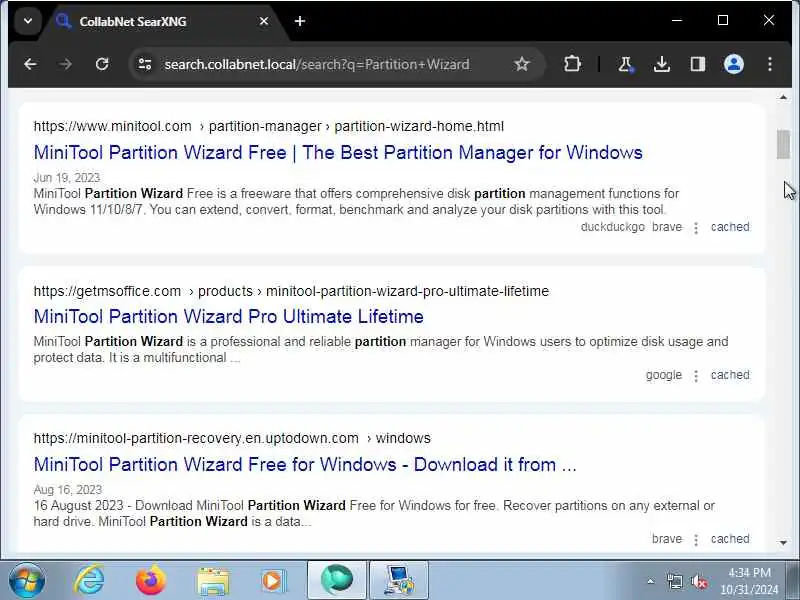Open the Chrome profile avatar
This screenshot has width=800, height=600.
(734, 64)
